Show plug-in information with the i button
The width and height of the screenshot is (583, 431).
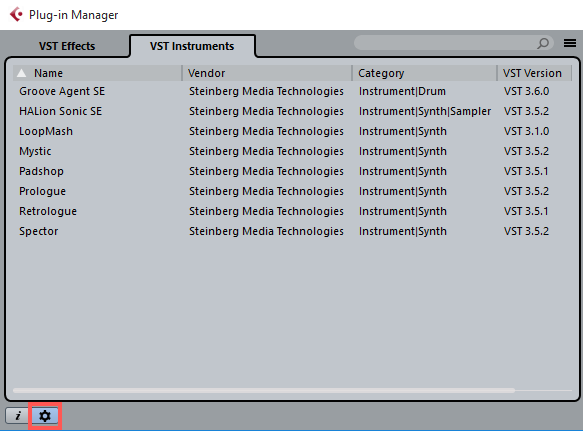pyautogui.click(x=18, y=416)
